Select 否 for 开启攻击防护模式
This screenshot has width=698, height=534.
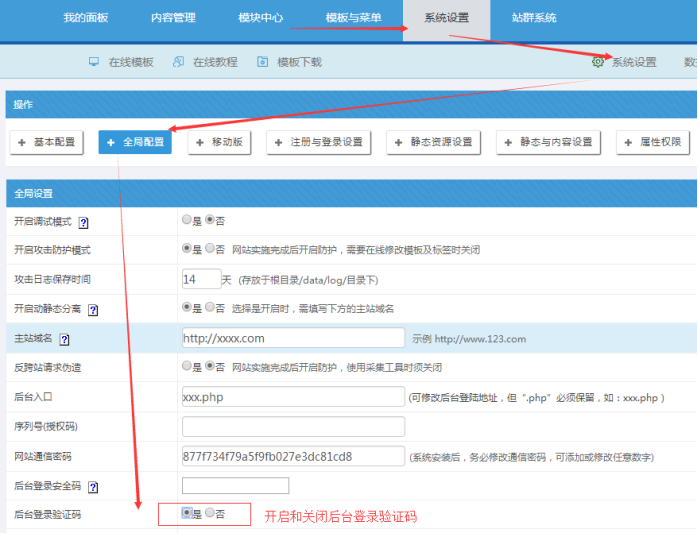(x=210, y=249)
